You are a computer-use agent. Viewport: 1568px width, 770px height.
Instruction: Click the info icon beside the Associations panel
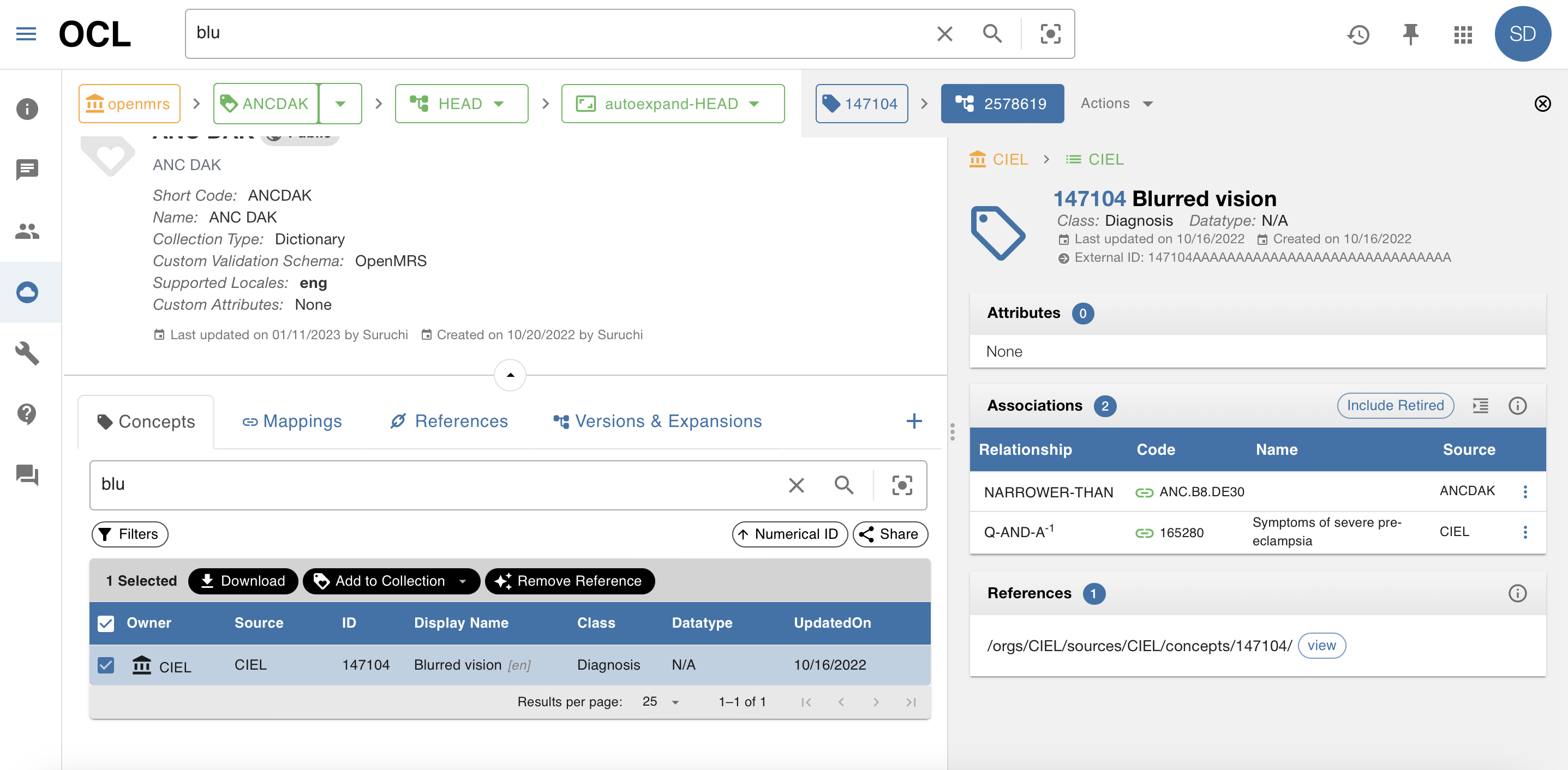[x=1517, y=406]
